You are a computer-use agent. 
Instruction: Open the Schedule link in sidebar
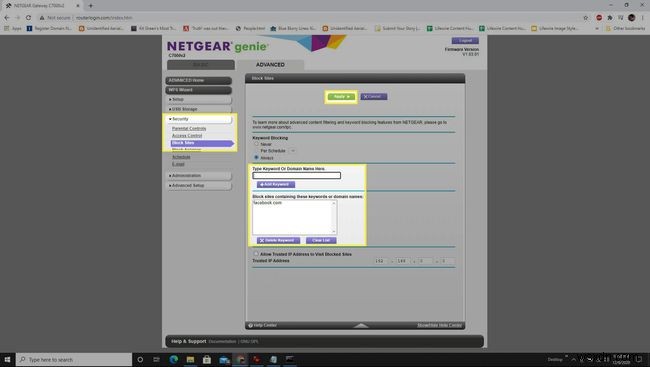point(181,157)
